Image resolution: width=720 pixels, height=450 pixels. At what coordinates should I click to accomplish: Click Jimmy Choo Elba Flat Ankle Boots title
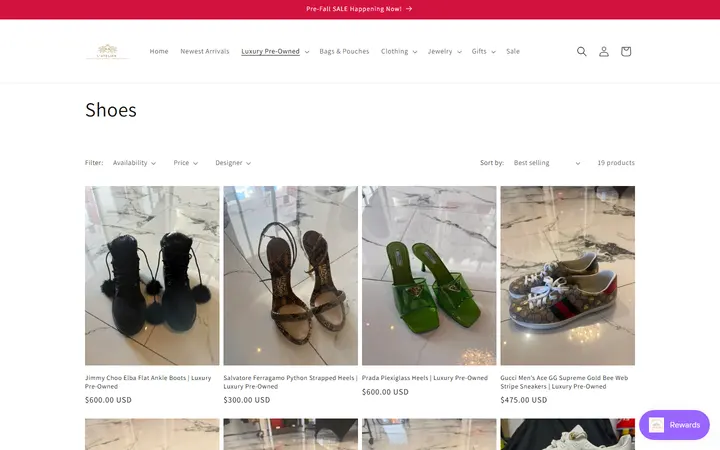point(148,382)
